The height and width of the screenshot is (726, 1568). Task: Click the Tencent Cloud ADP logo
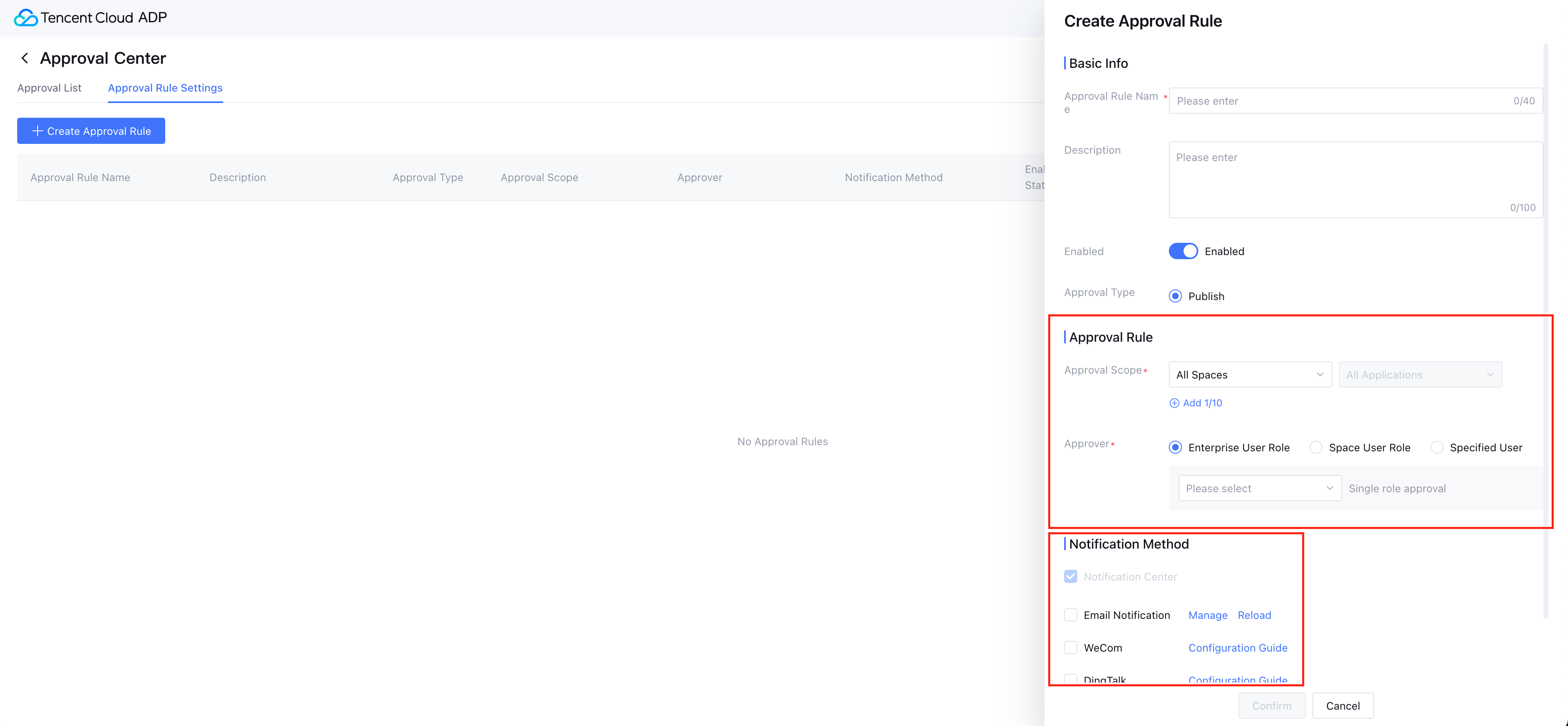pos(26,18)
